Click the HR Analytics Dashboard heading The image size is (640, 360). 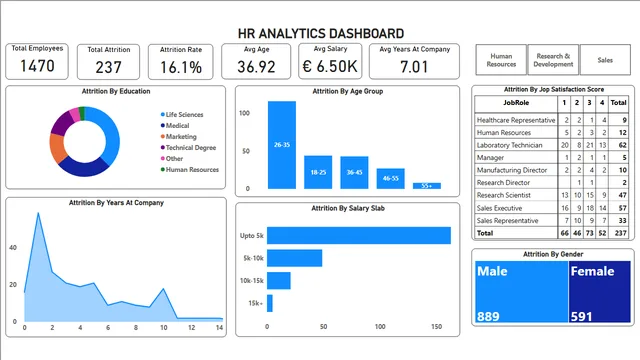tap(321, 33)
